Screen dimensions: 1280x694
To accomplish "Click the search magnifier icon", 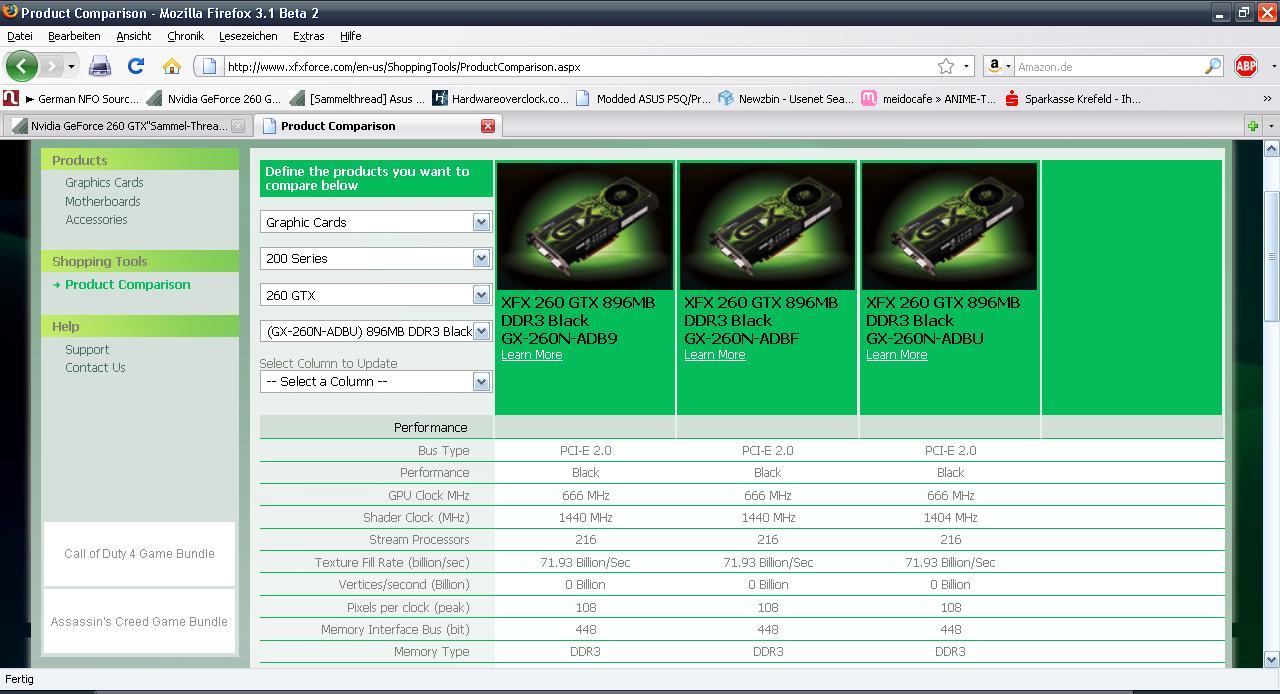I will pos(1212,67).
